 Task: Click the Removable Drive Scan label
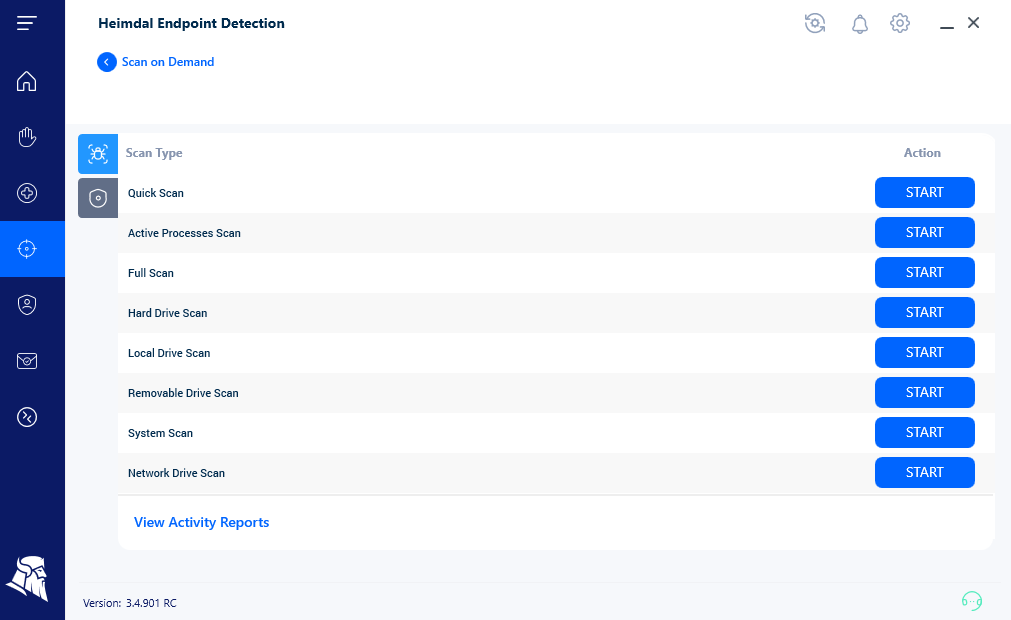click(x=183, y=393)
